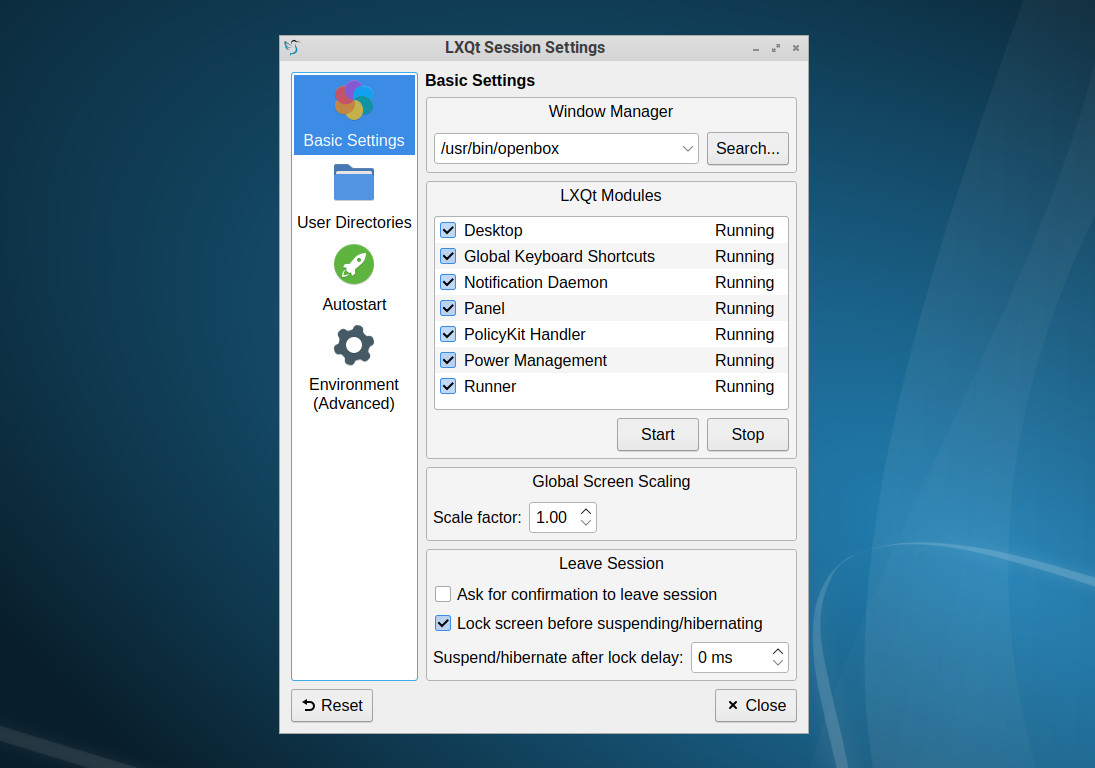Click the Close button at bottom
The width and height of the screenshot is (1095, 768).
(756, 705)
